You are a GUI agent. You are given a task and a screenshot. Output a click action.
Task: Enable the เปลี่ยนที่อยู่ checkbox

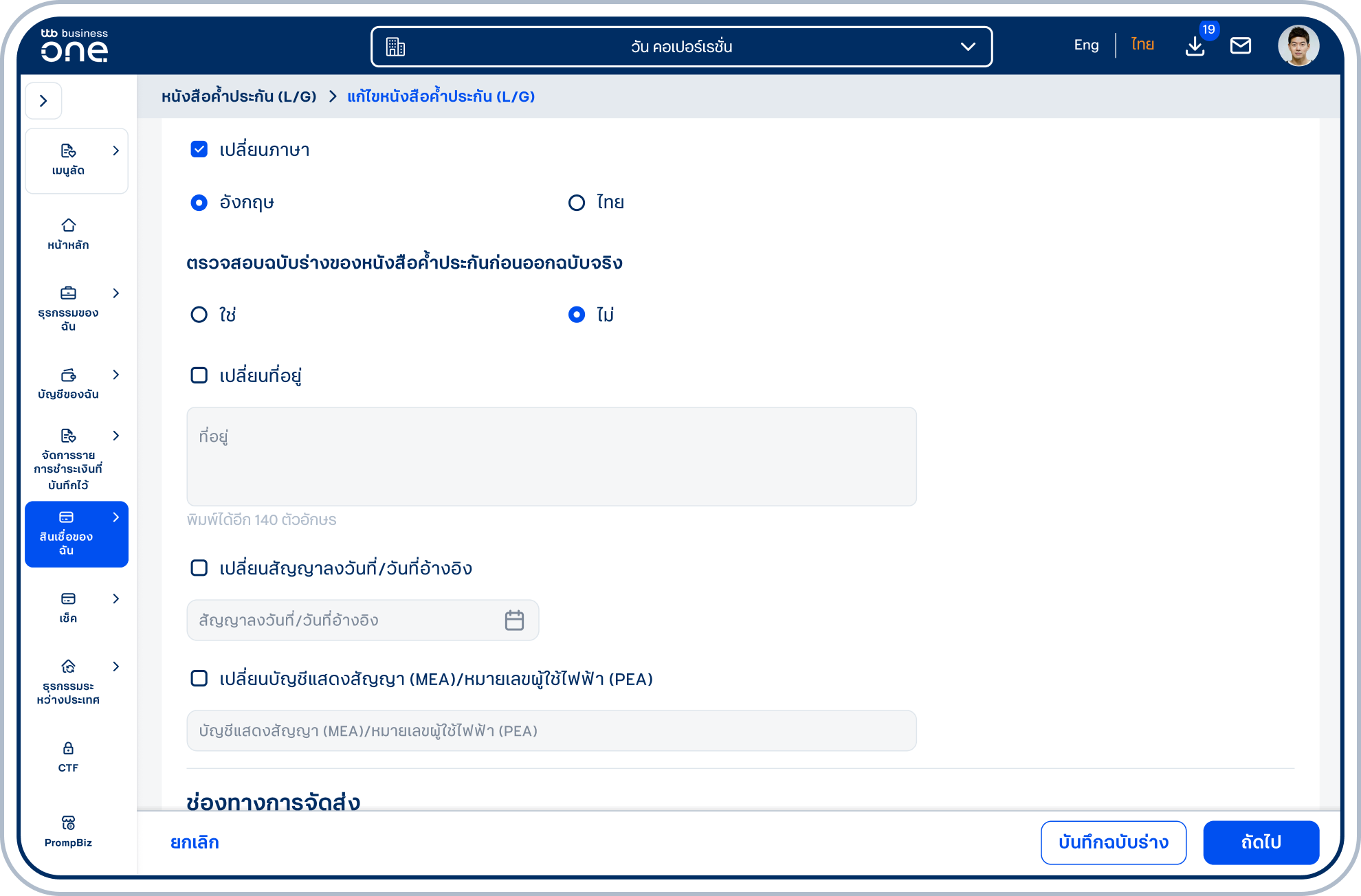point(199,375)
